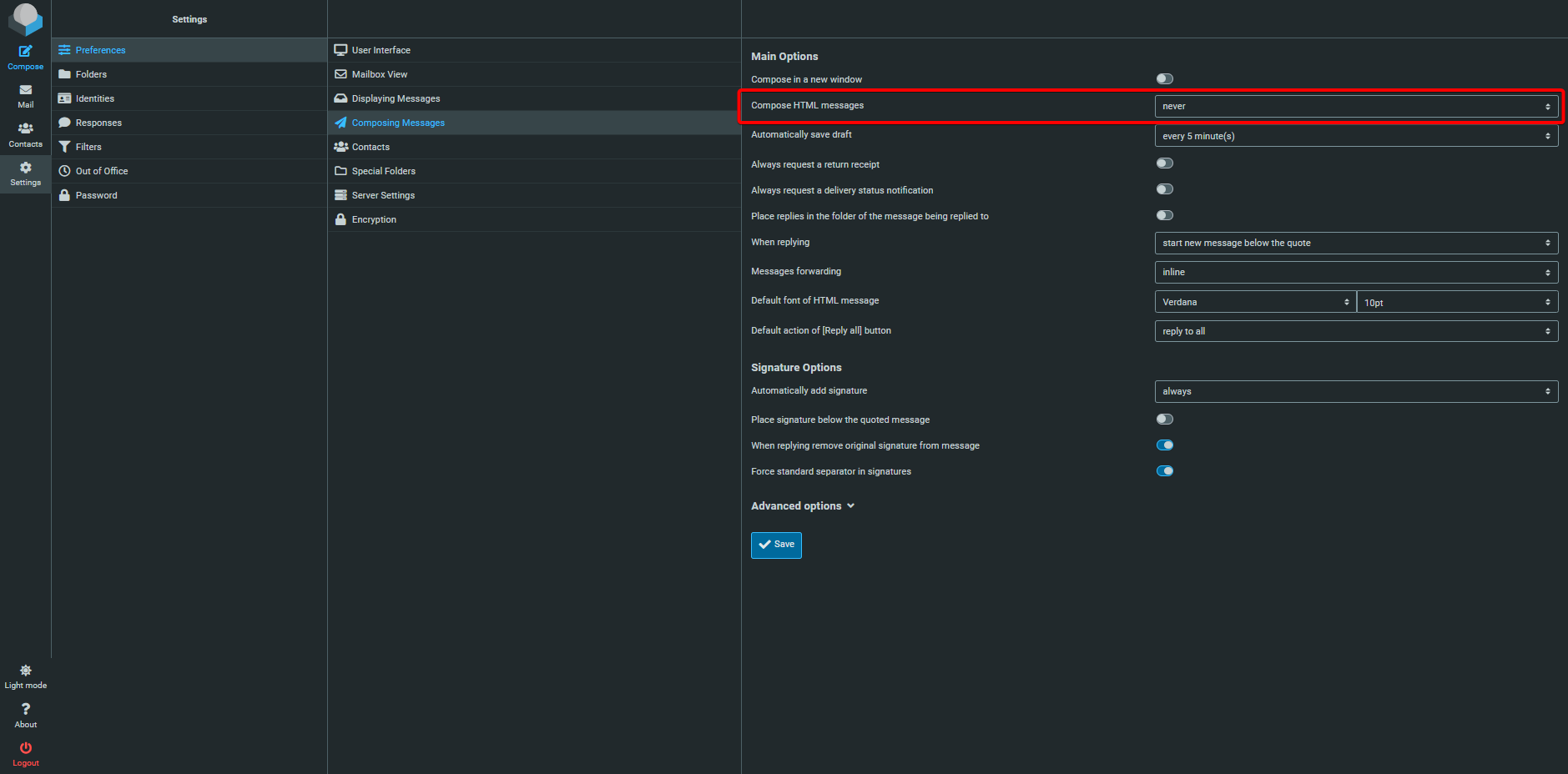Choose the 10pt font size dropdown
The width and height of the screenshot is (1568, 774).
[1456, 303]
